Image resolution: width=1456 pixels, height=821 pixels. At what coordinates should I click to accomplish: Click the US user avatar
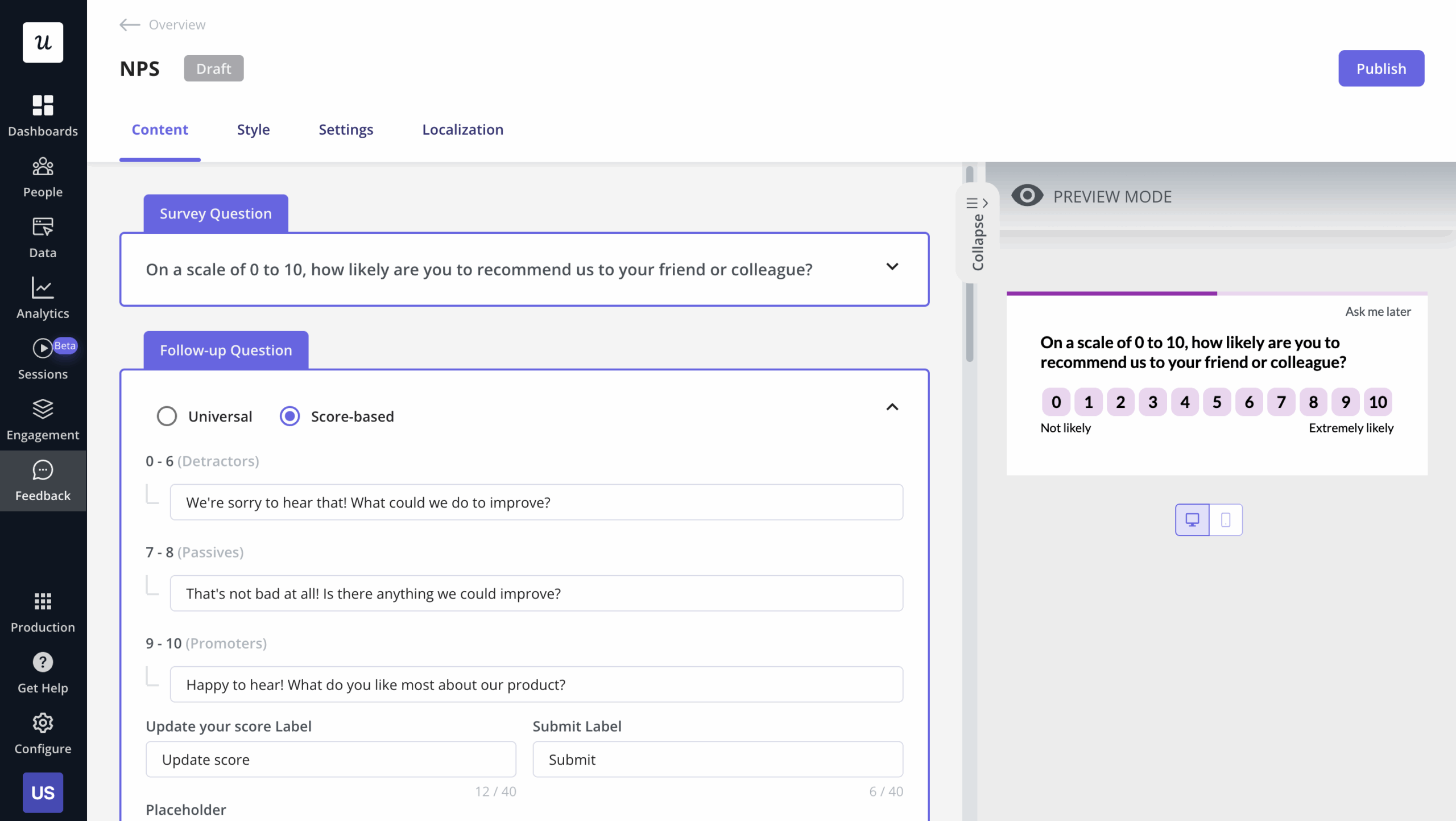[x=43, y=792]
